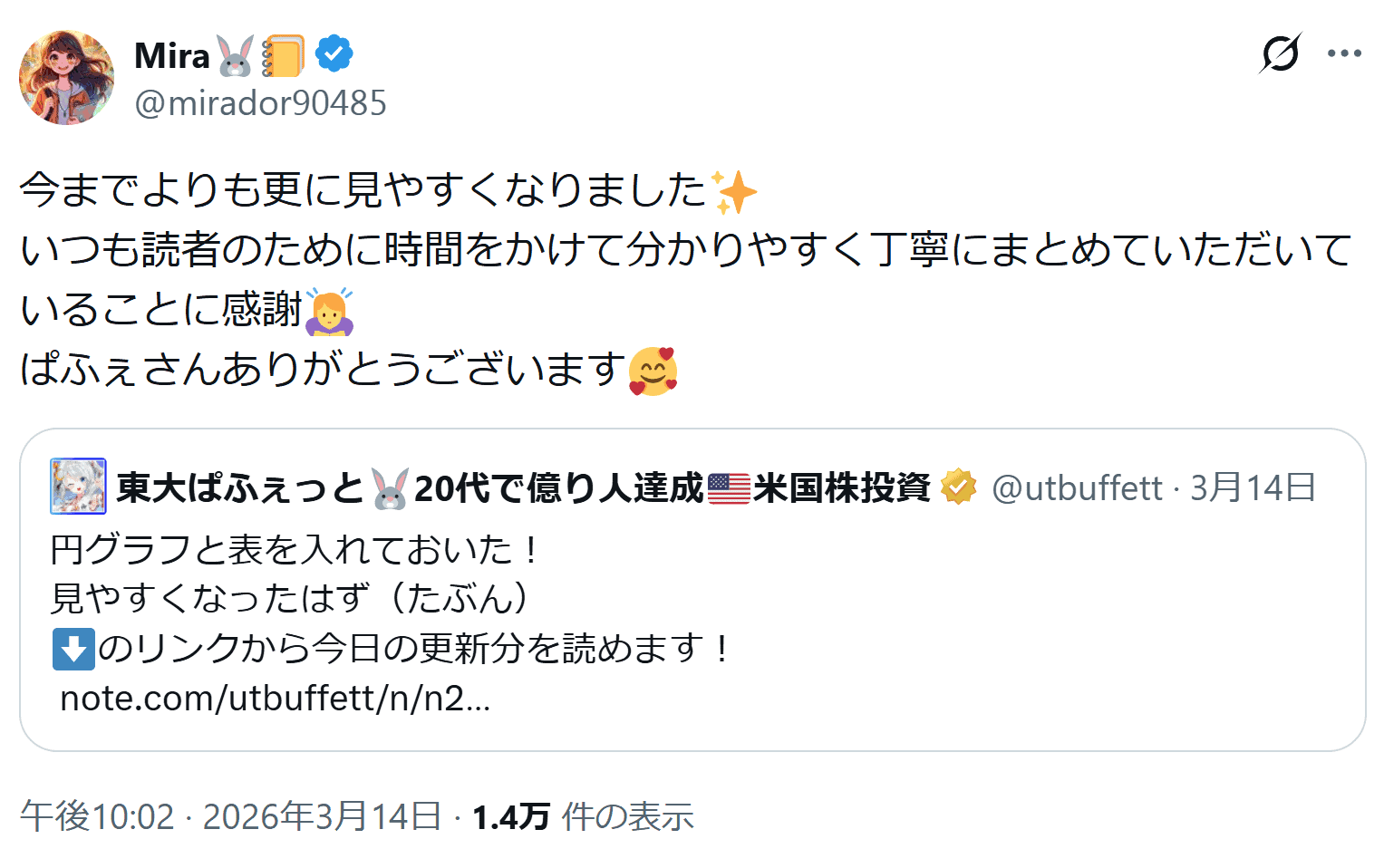Click the blue down-arrow emoji icon
This screenshot has width=1384, height=868.
click(x=73, y=649)
